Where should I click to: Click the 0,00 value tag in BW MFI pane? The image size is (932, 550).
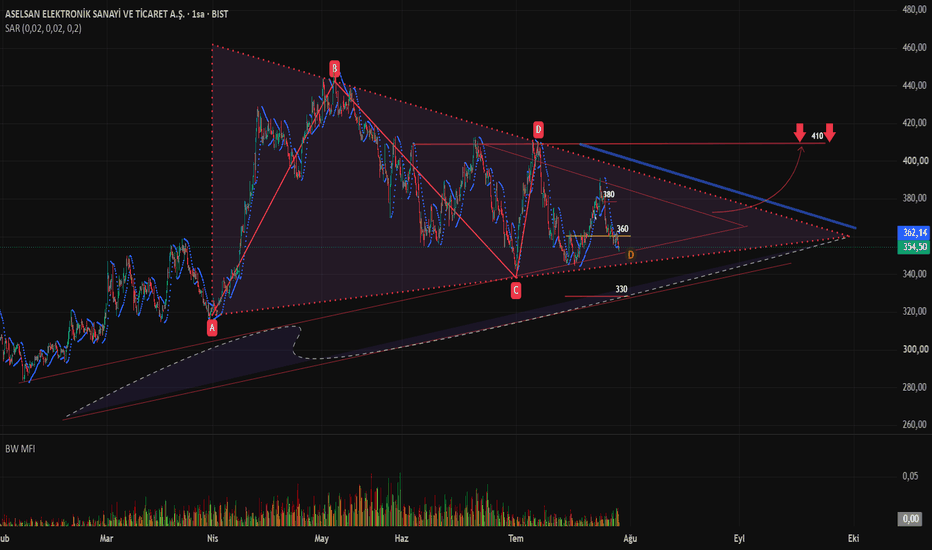911,518
